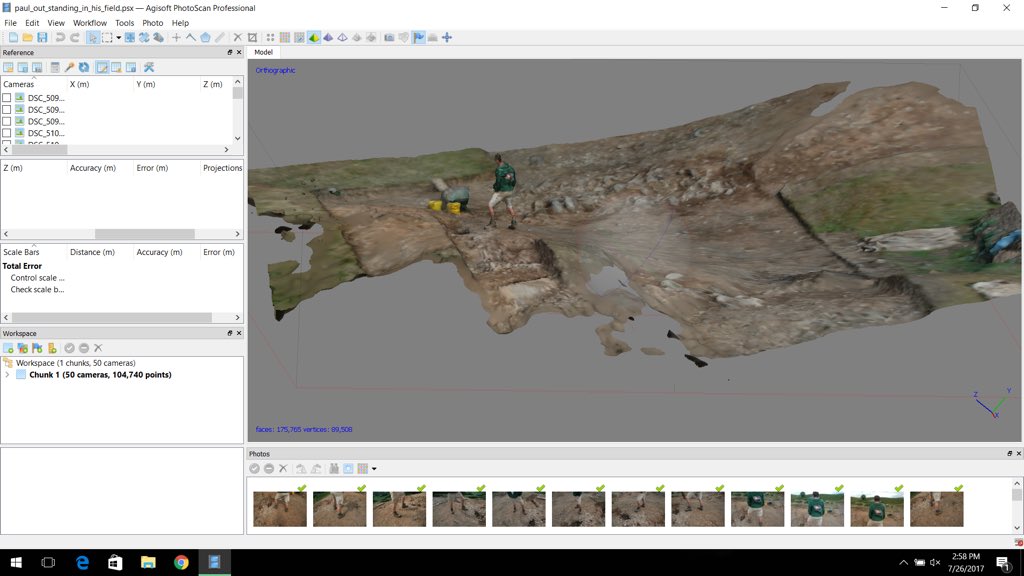Open the selection tool dropdown arrow
This screenshot has width=1024, height=576.
click(118, 38)
